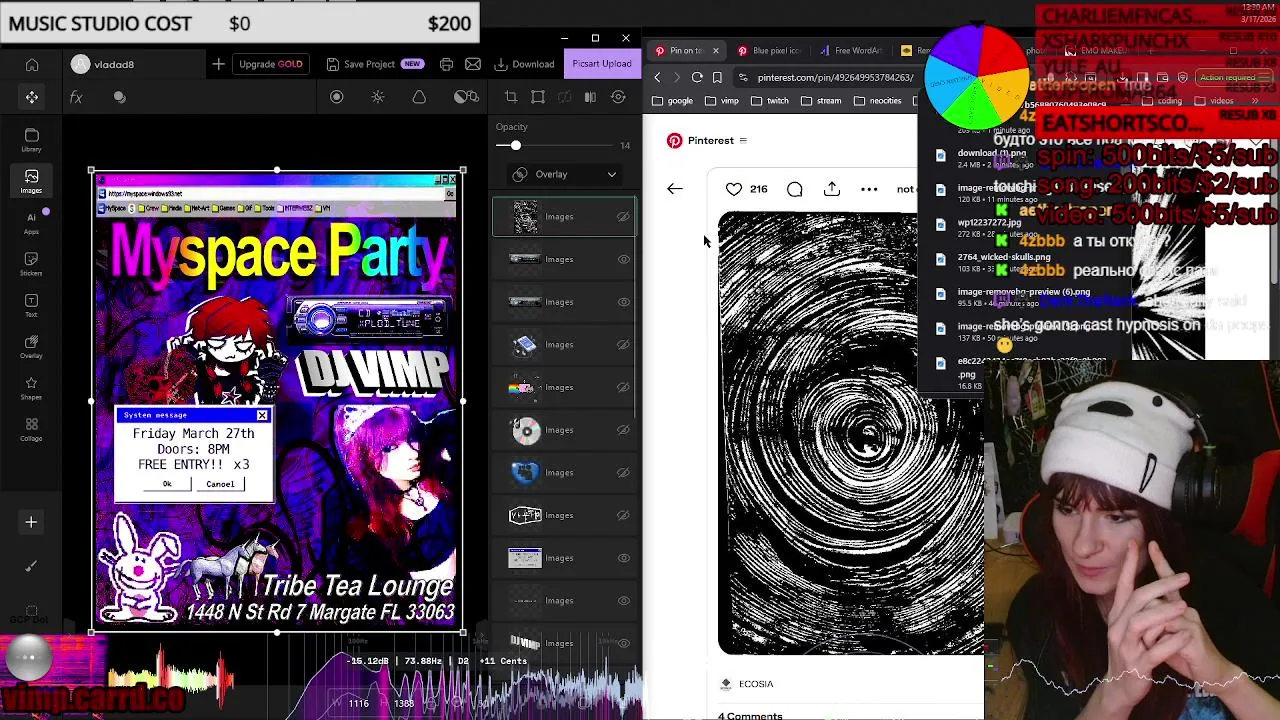Hide the small dashes layer
Image resolution: width=1280 pixels, height=720 pixels.
coord(623,601)
